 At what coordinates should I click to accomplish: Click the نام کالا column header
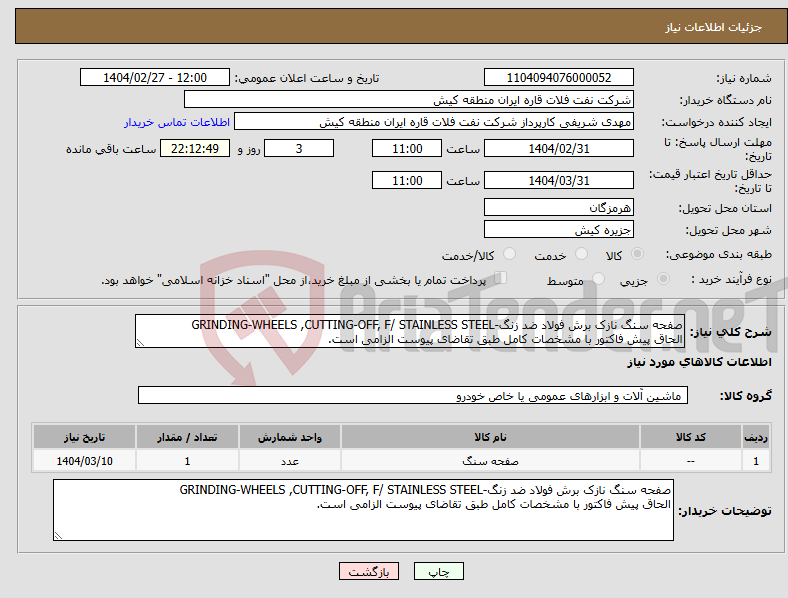[x=490, y=437]
